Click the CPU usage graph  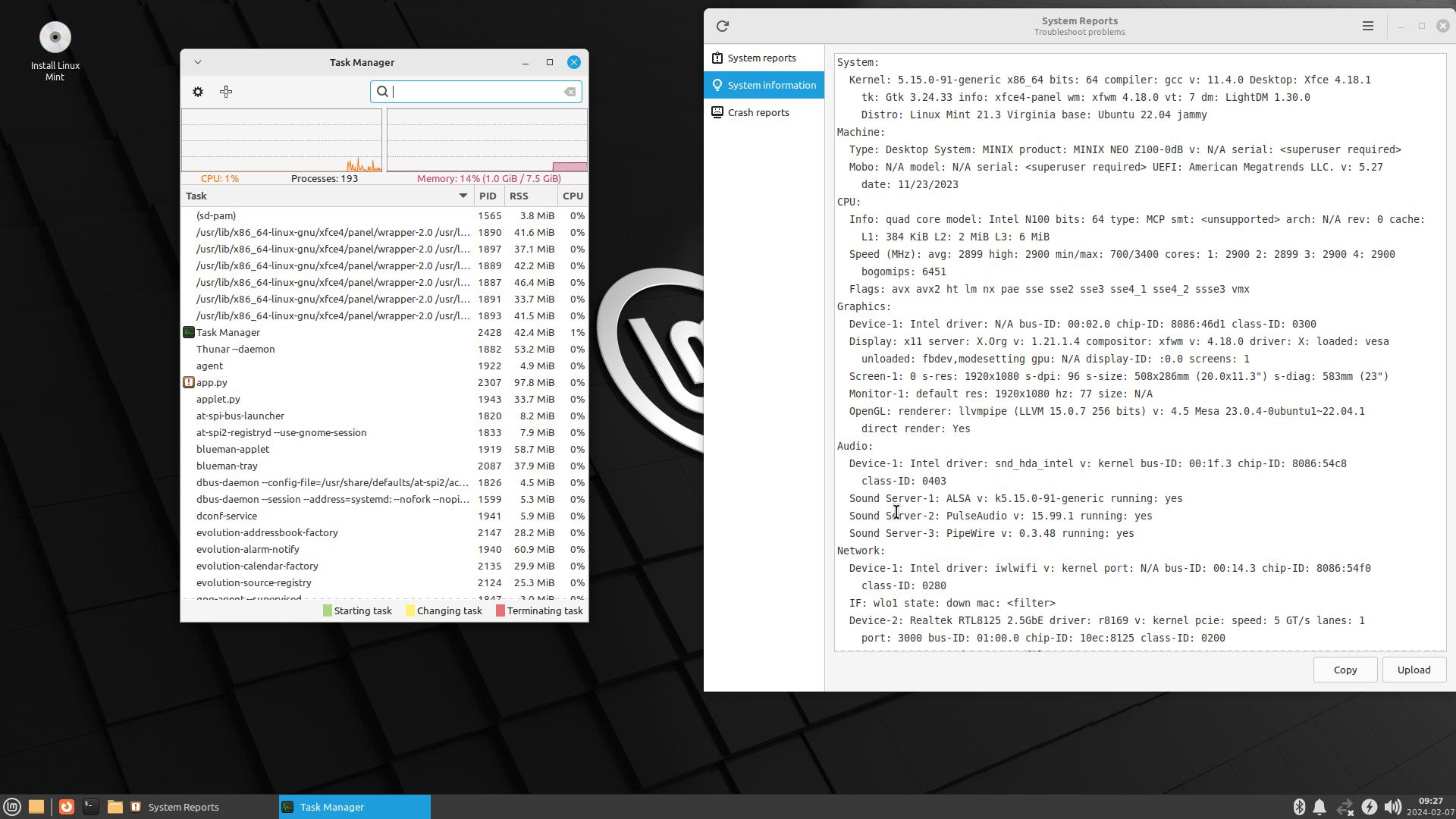(x=281, y=140)
